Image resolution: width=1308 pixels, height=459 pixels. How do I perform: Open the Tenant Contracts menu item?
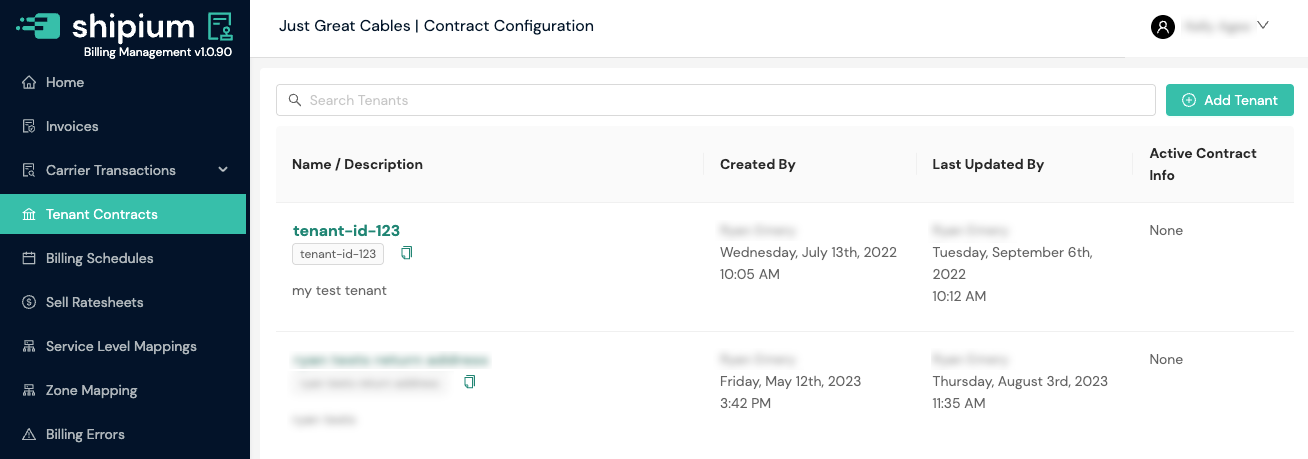pos(102,214)
